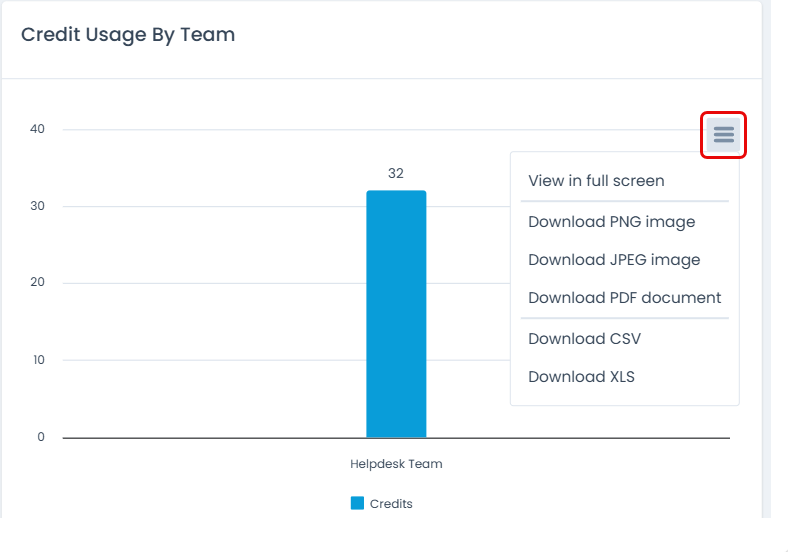The width and height of the screenshot is (788, 552).
Task: Click the Credit Usage By Team title
Action: [128, 35]
